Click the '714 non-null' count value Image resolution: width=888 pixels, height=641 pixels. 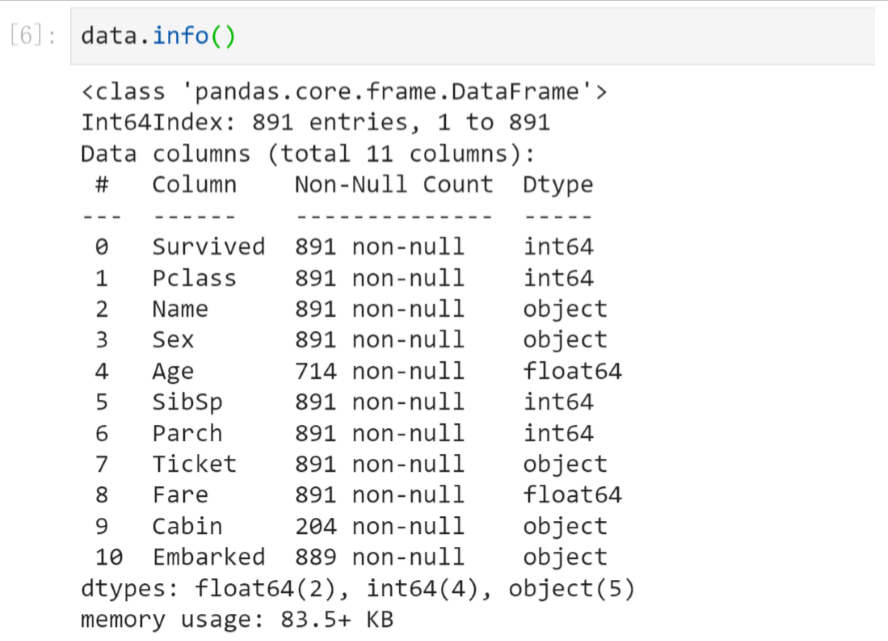379,371
